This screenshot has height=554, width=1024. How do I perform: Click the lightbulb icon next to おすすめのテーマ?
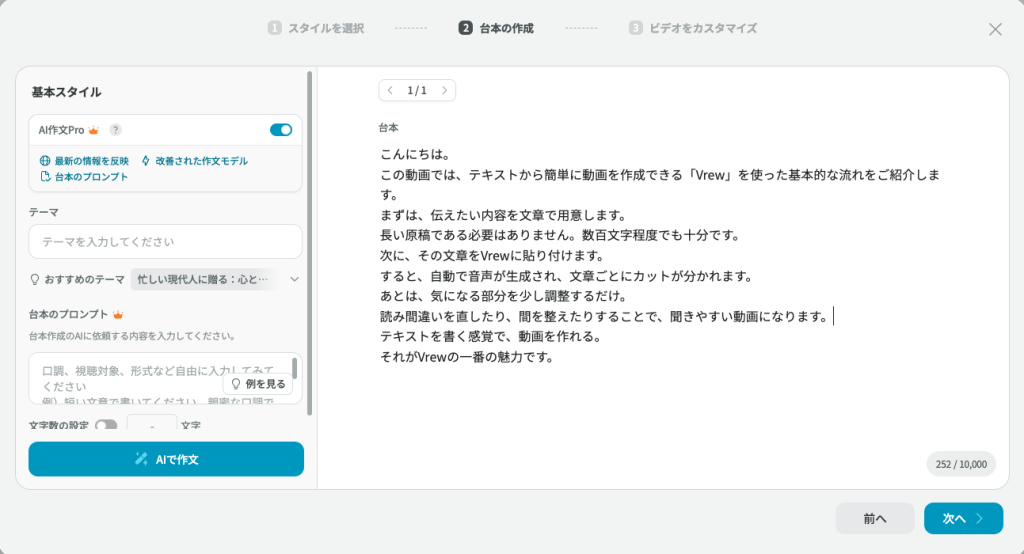click(35, 280)
